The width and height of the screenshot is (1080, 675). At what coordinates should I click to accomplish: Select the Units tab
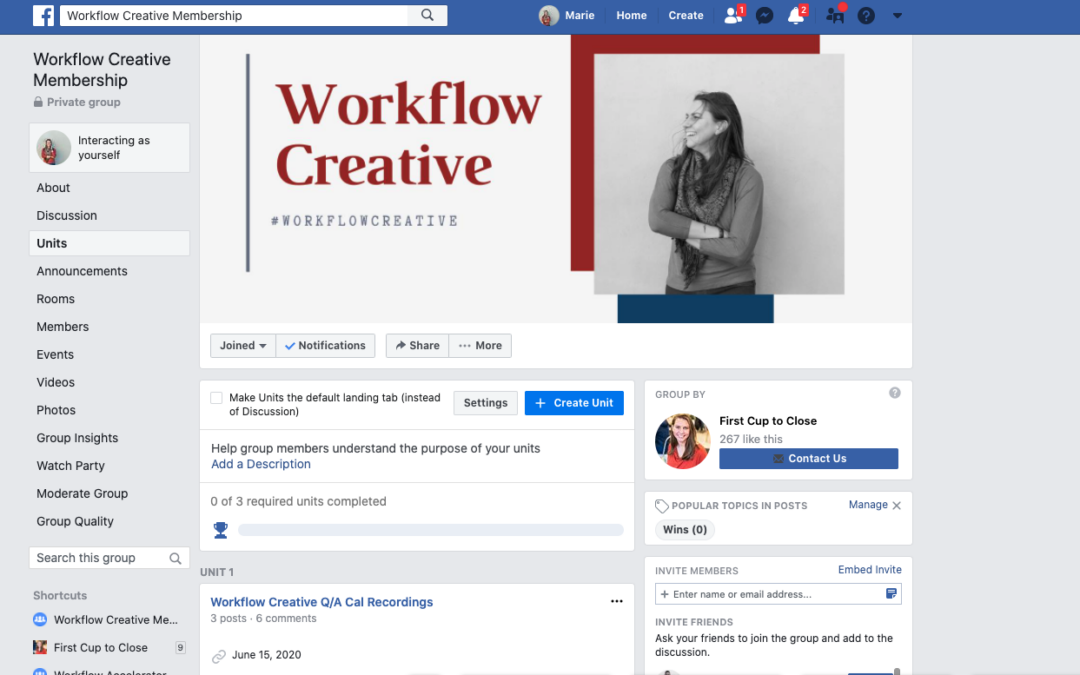tap(110, 243)
